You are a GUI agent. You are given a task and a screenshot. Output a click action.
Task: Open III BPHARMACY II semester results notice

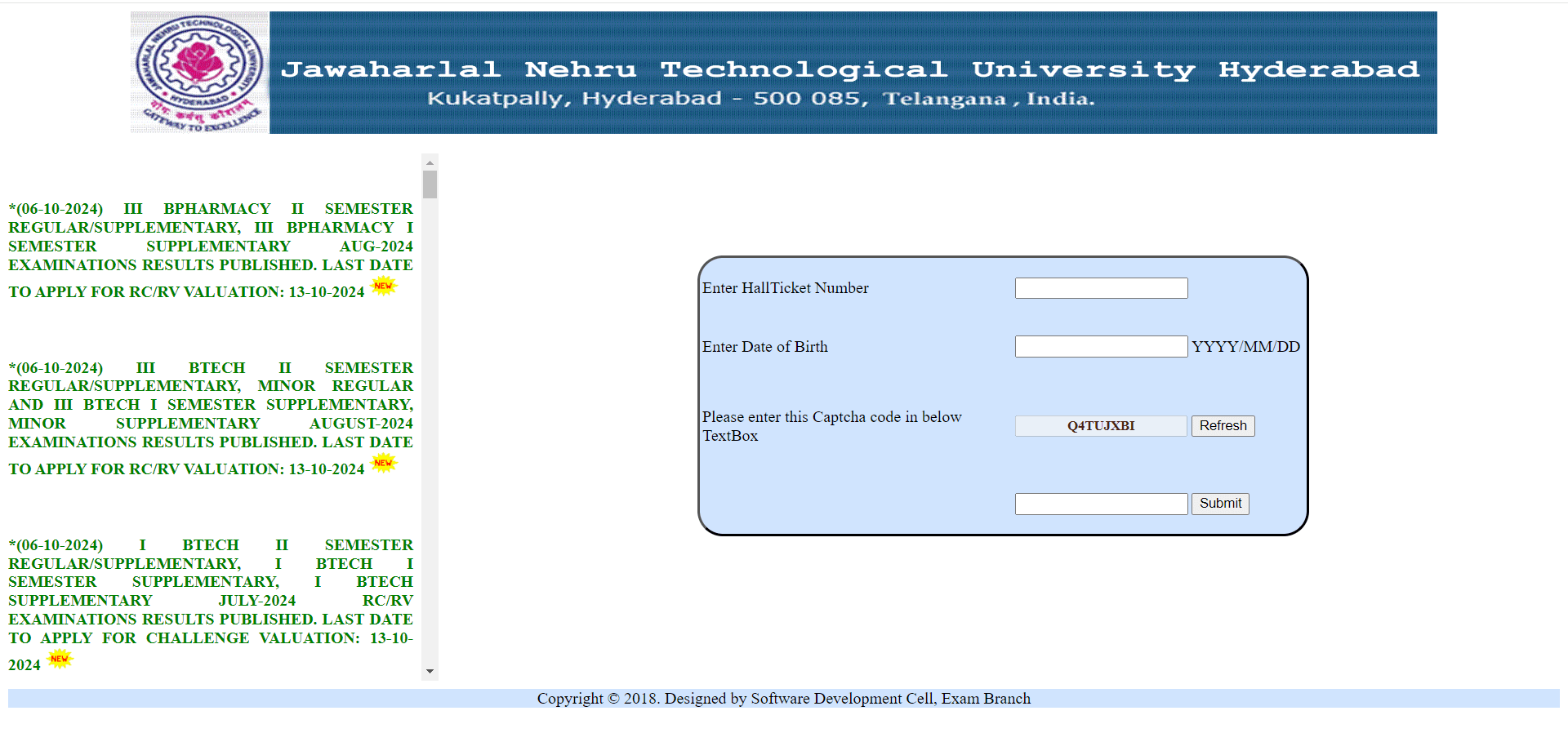211,250
